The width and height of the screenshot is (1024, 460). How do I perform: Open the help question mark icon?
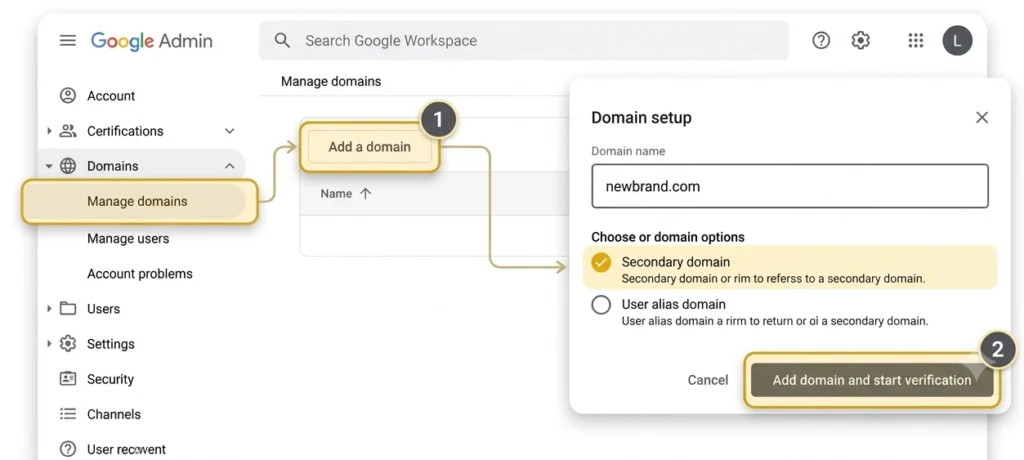(x=821, y=41)
